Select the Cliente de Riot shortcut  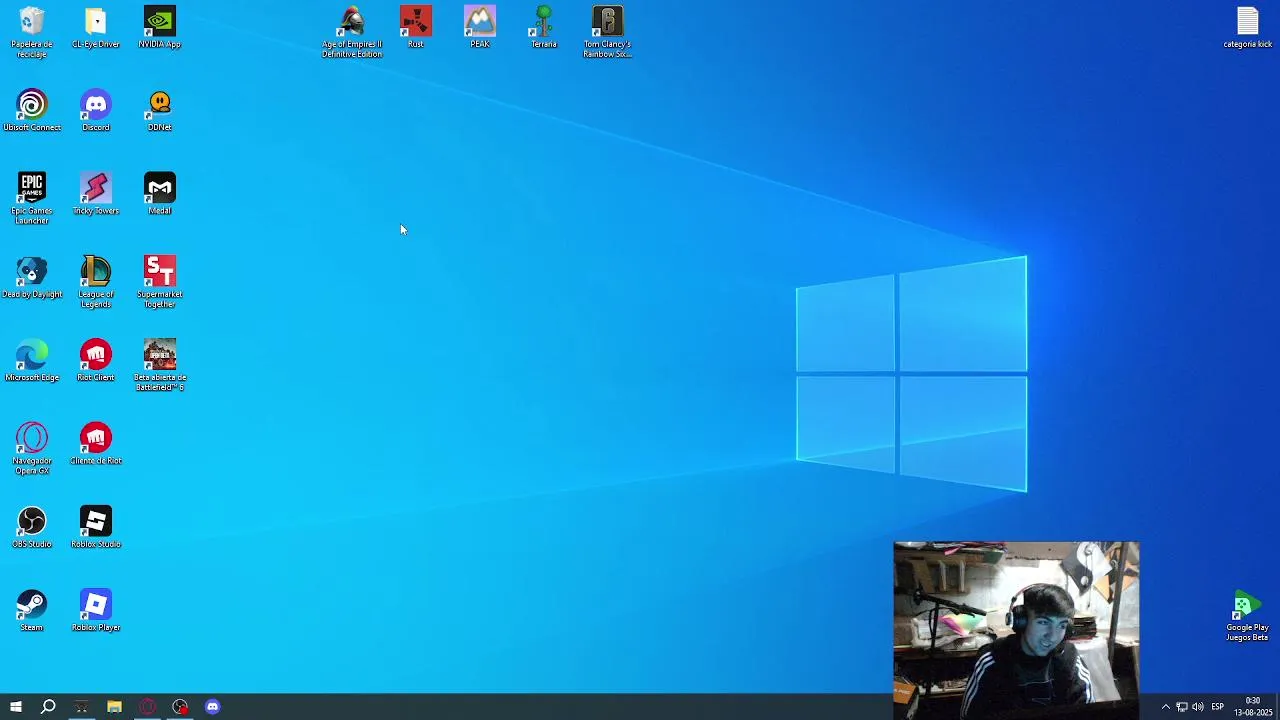96,444
